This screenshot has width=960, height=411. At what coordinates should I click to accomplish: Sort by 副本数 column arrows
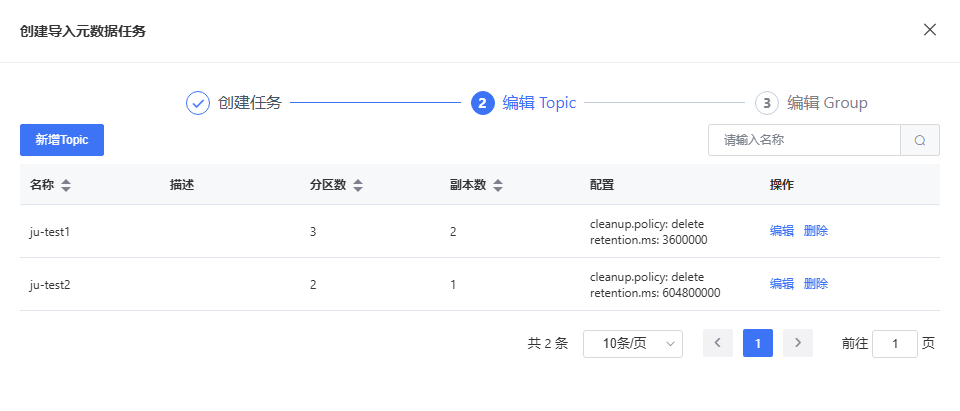point(498,185)
